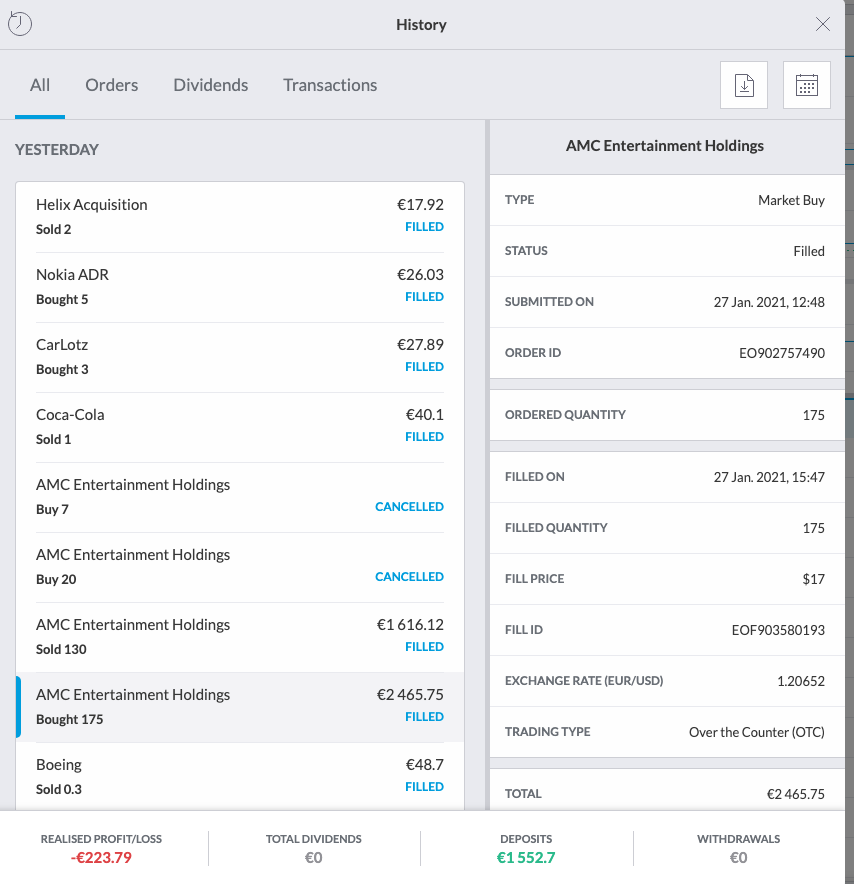Open the calendar date filter
Screen dimensions: 854x884
click(807, 85)
